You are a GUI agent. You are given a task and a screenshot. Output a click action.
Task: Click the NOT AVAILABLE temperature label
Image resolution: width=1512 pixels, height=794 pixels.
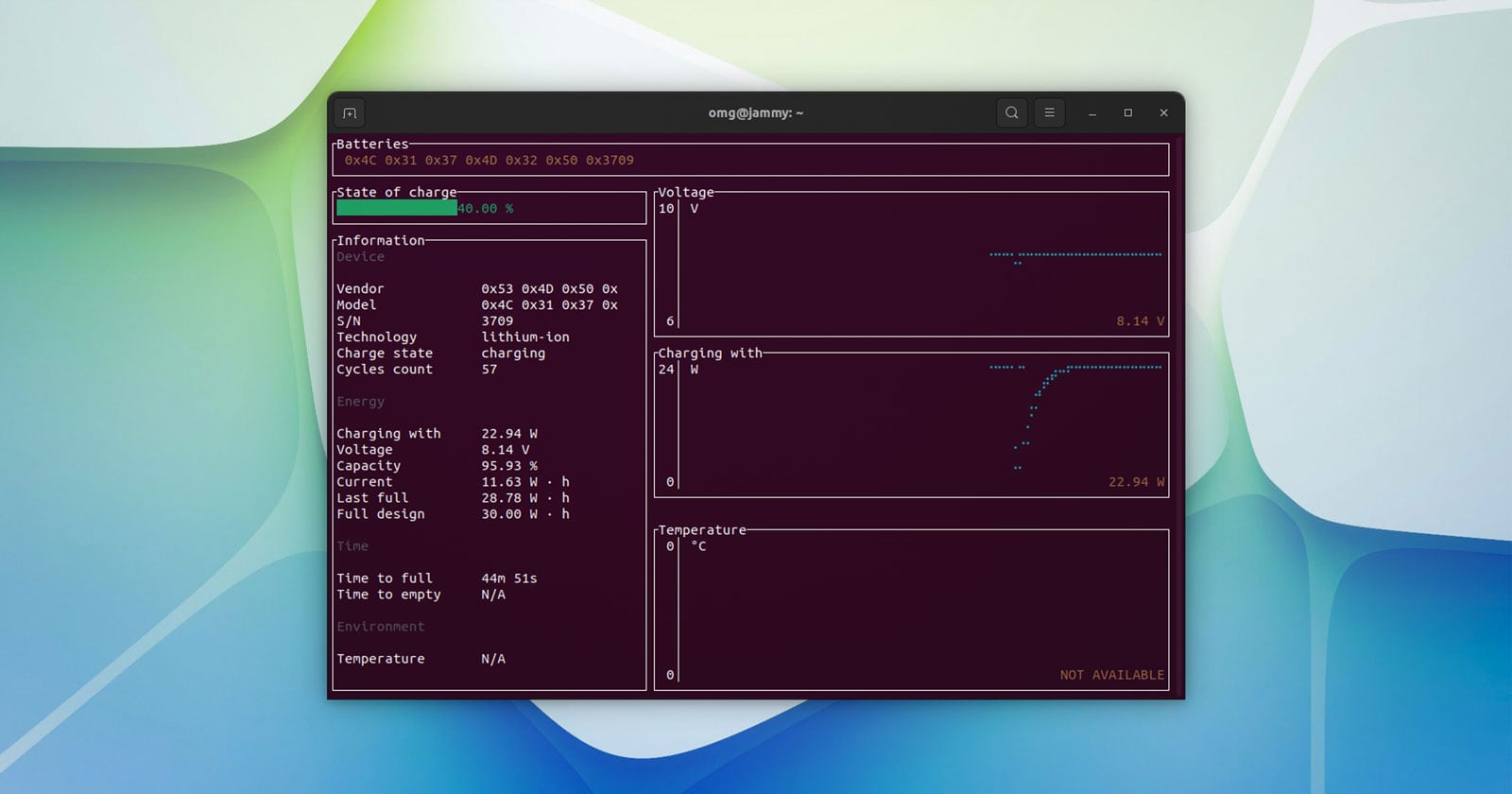[1111, 675]
